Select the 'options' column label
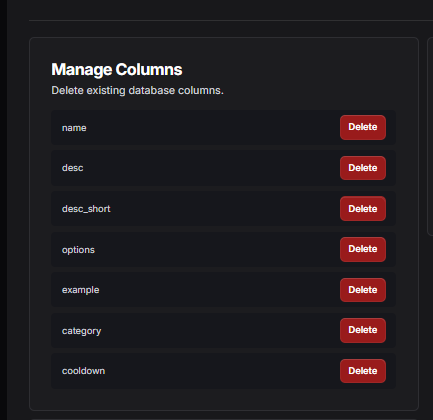This screenshot has width=433, height=420. click(78, 250)
